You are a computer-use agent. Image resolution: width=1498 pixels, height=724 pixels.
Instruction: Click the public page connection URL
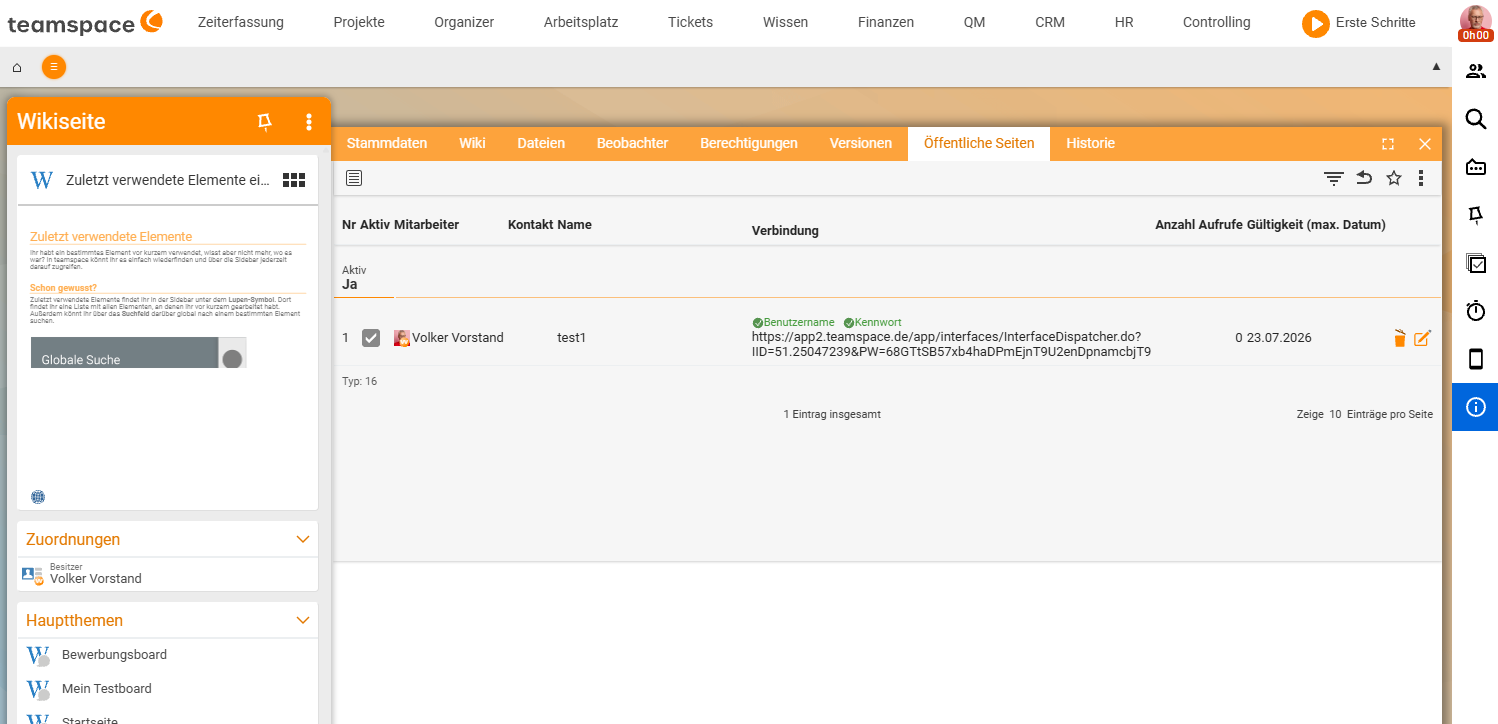pos(951,344)
